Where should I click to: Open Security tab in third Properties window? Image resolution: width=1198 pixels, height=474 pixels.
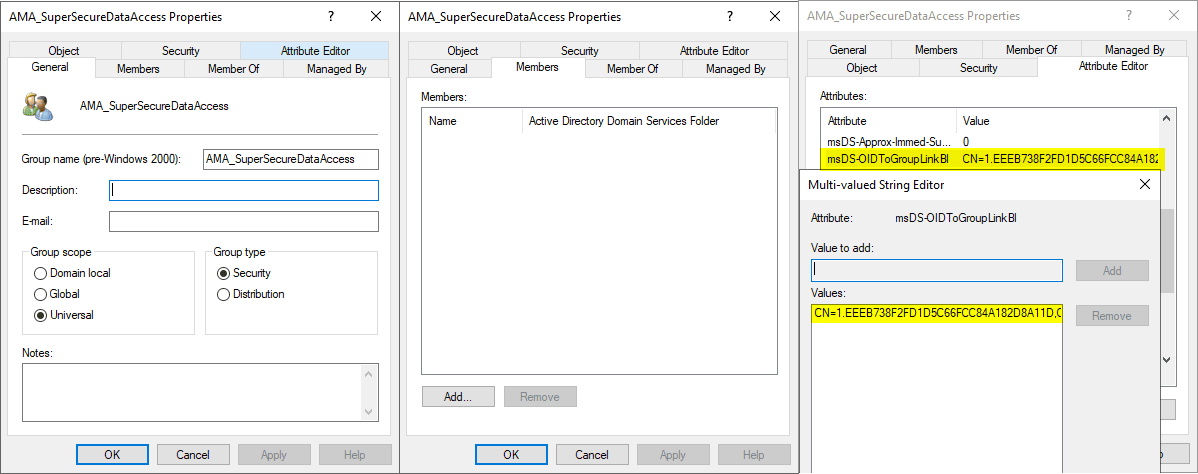tap(979, 68)
